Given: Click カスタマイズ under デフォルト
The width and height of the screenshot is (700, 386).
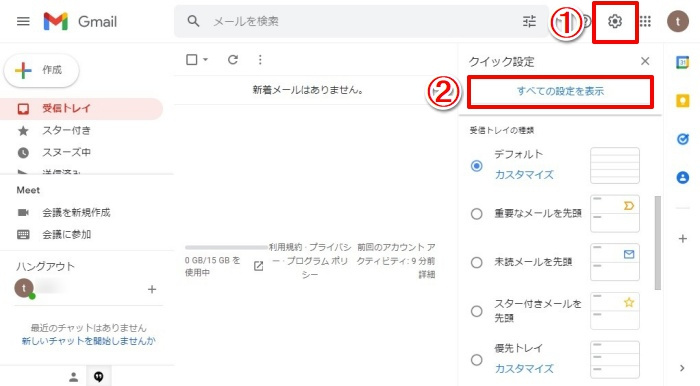Looking at the screenshot, I should pyautogui.click(x=524, y=174).
